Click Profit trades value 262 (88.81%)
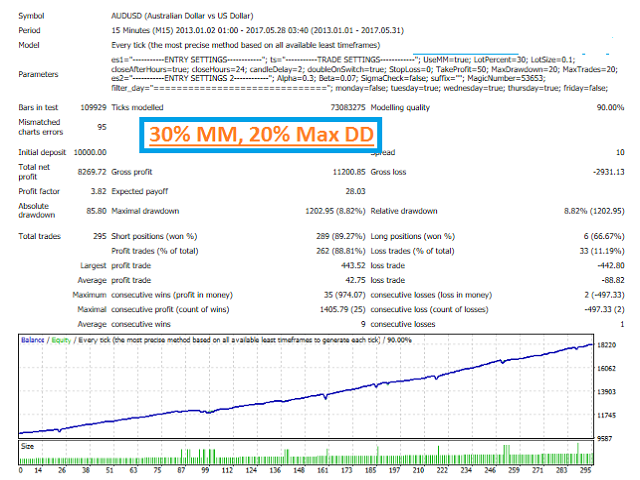640x480 pixels. coord(340,251)
